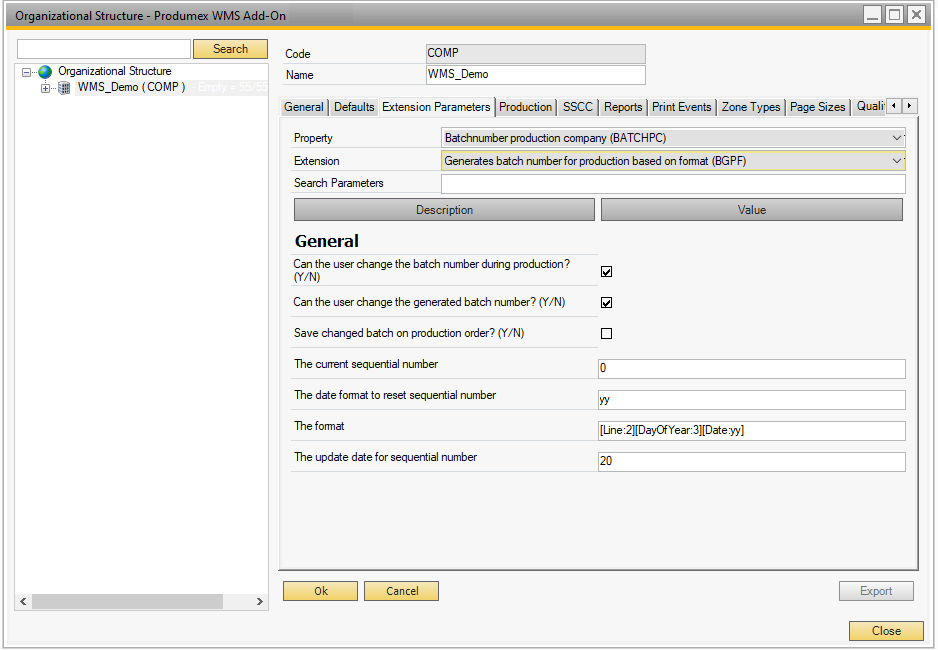Click the building icon next to WMS_Demo

coord(64,88)
